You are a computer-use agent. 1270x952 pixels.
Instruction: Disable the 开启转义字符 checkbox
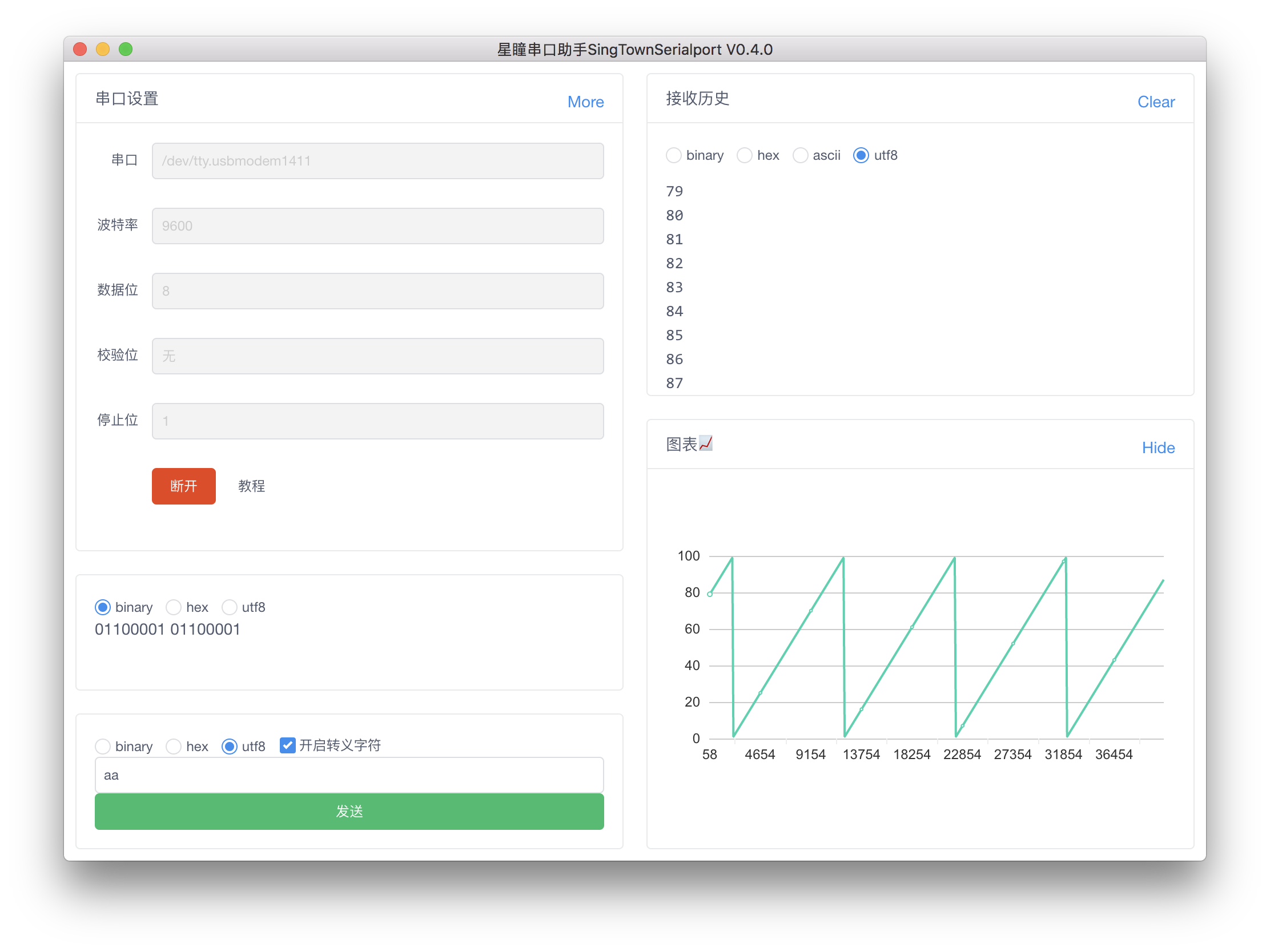288,745
